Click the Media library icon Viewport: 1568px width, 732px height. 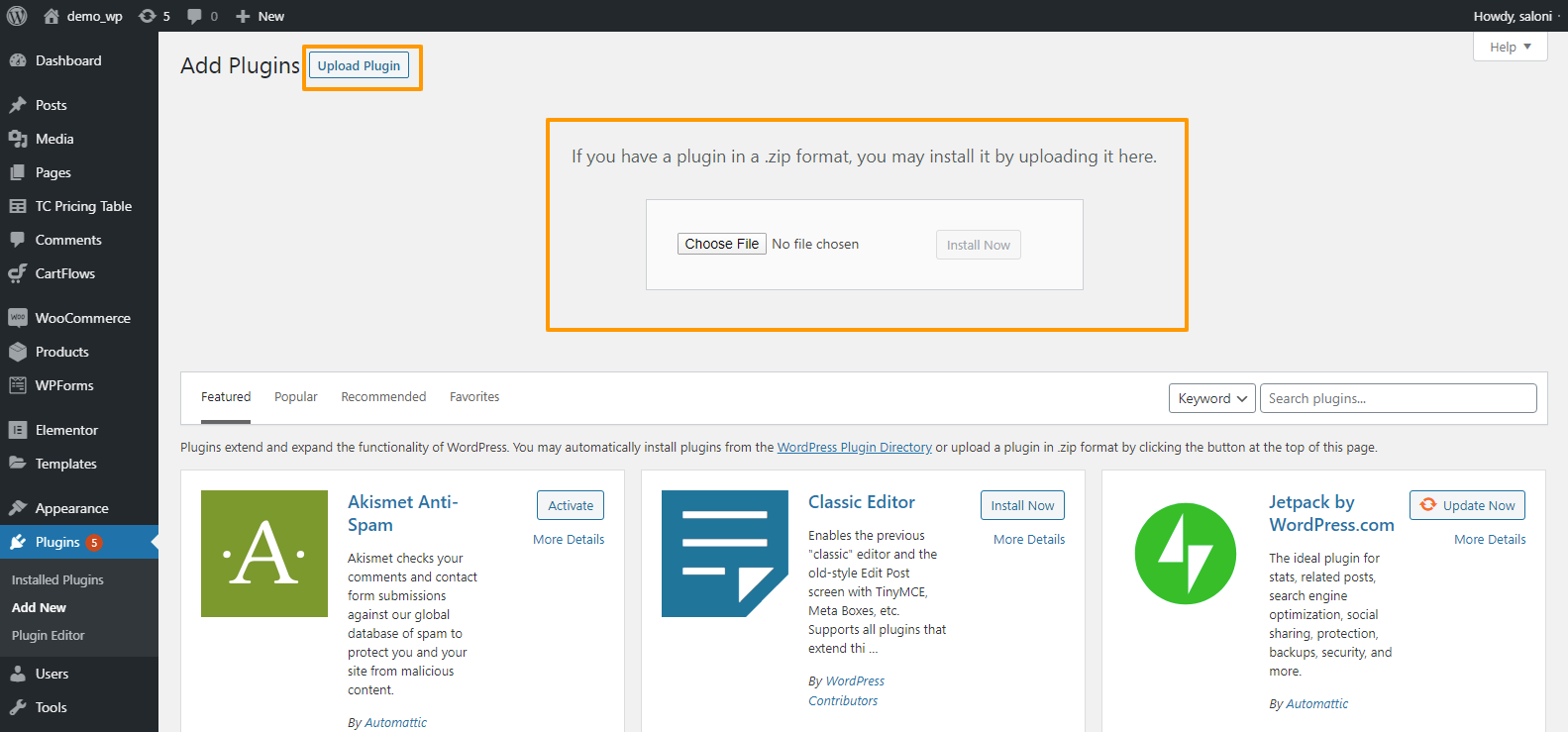[18, 139]
